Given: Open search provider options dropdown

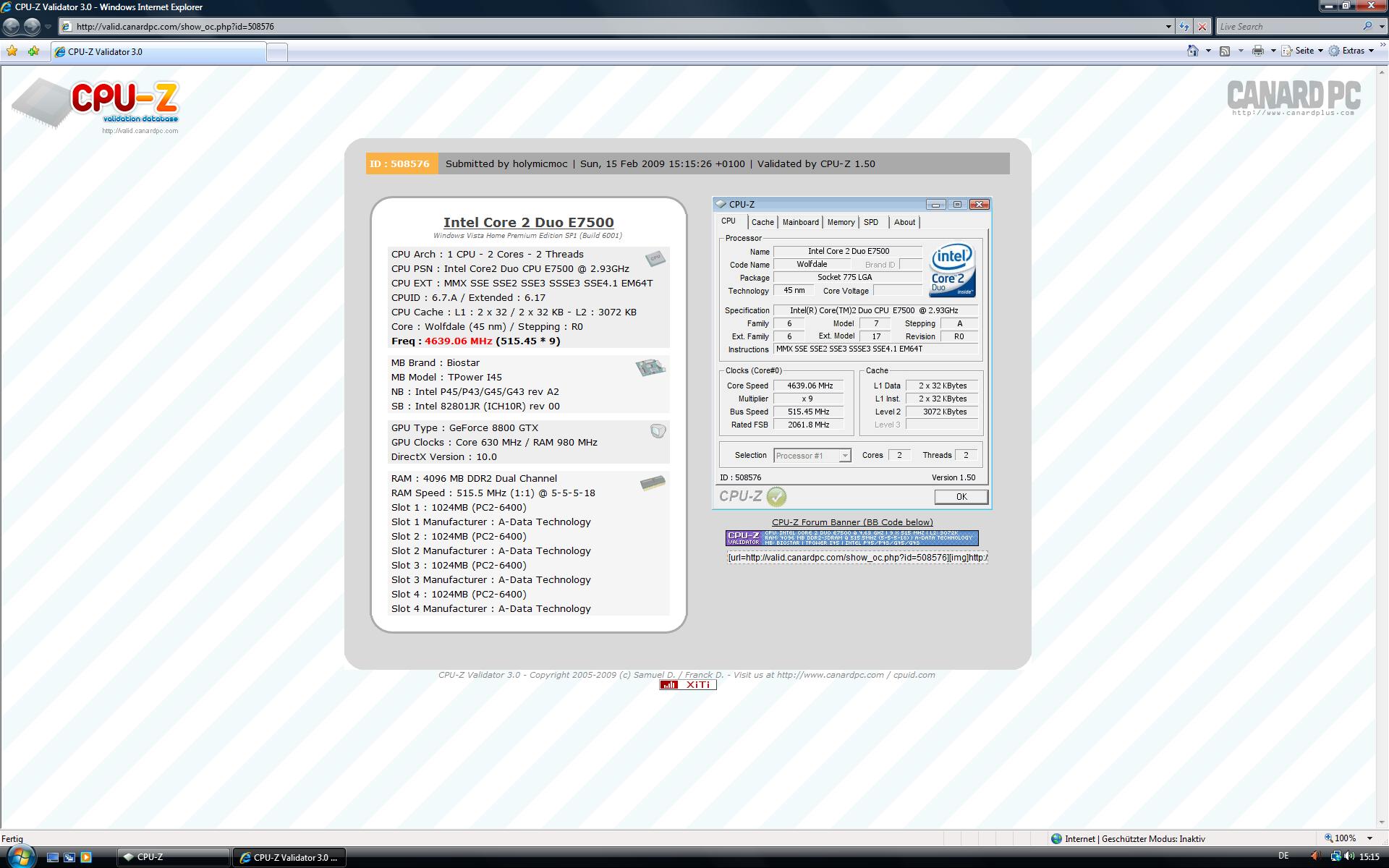Looking at the screenshot, I should pyautogui.click(x=1380, y=27).
